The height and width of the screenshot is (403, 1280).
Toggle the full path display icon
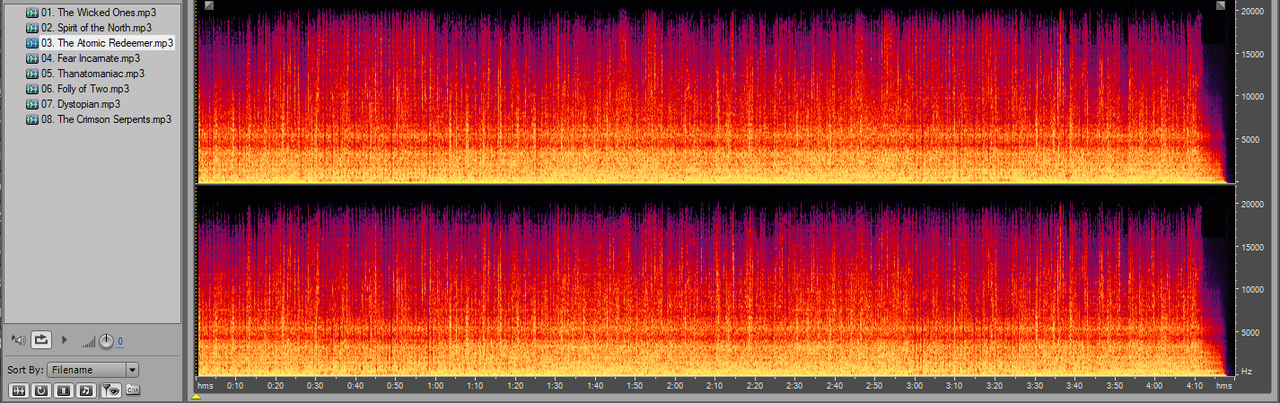[x=132, y=390]
